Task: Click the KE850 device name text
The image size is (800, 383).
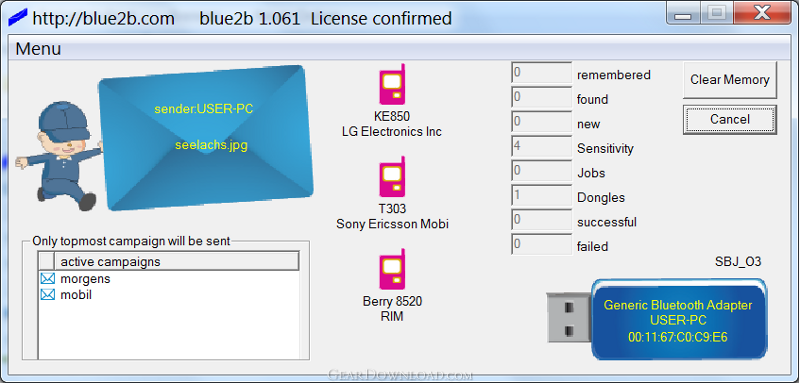Action: pyautogui.click(x=392, y=116)
